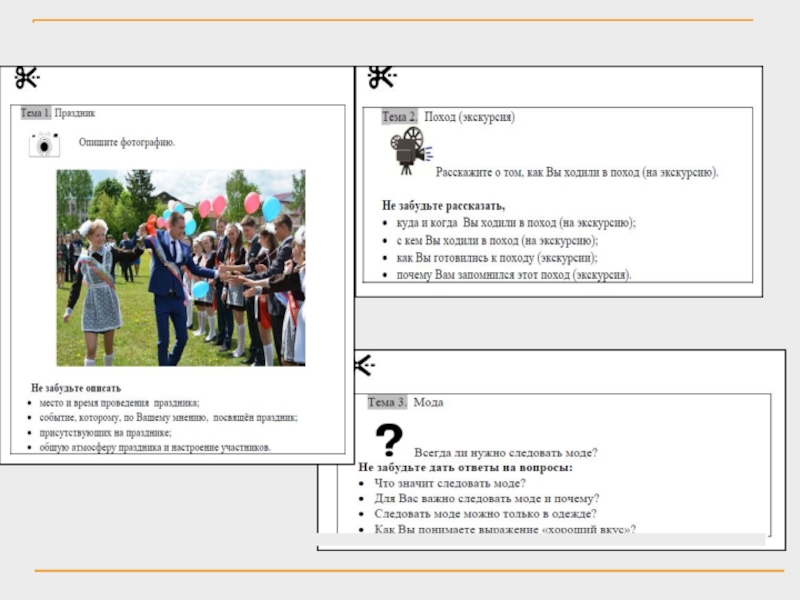Click heading 'Не забудьте дать ответы на вопросы:'
Screen dimensions: 800x600
[x=465, y=467]
